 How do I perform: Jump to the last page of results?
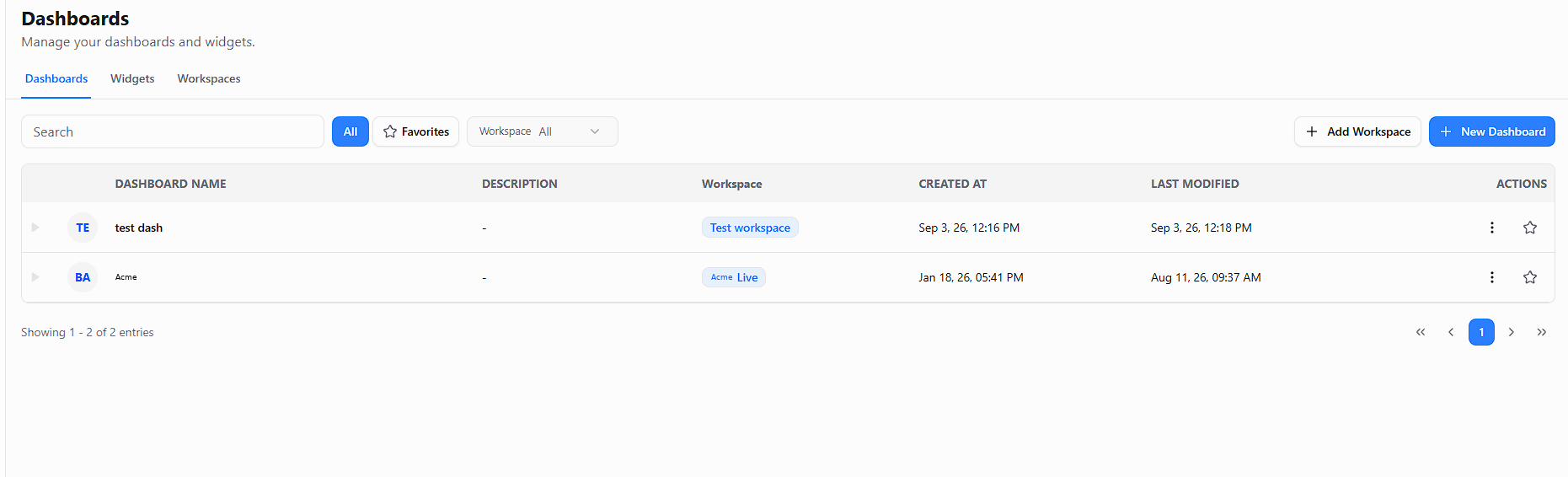pyautogui.click(x=1542, y=332)
